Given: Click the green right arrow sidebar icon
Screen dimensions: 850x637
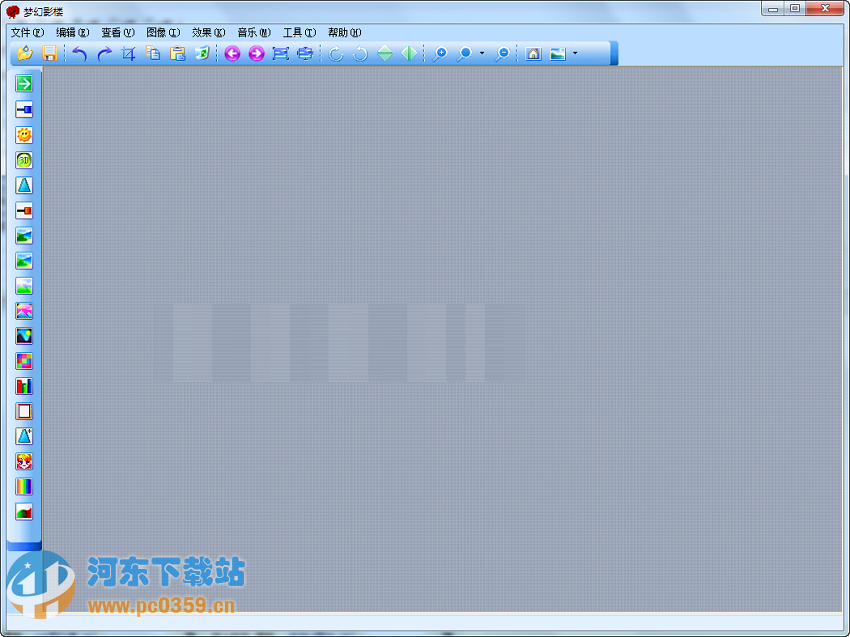Looking at the screenshot, I should (24, 83).
